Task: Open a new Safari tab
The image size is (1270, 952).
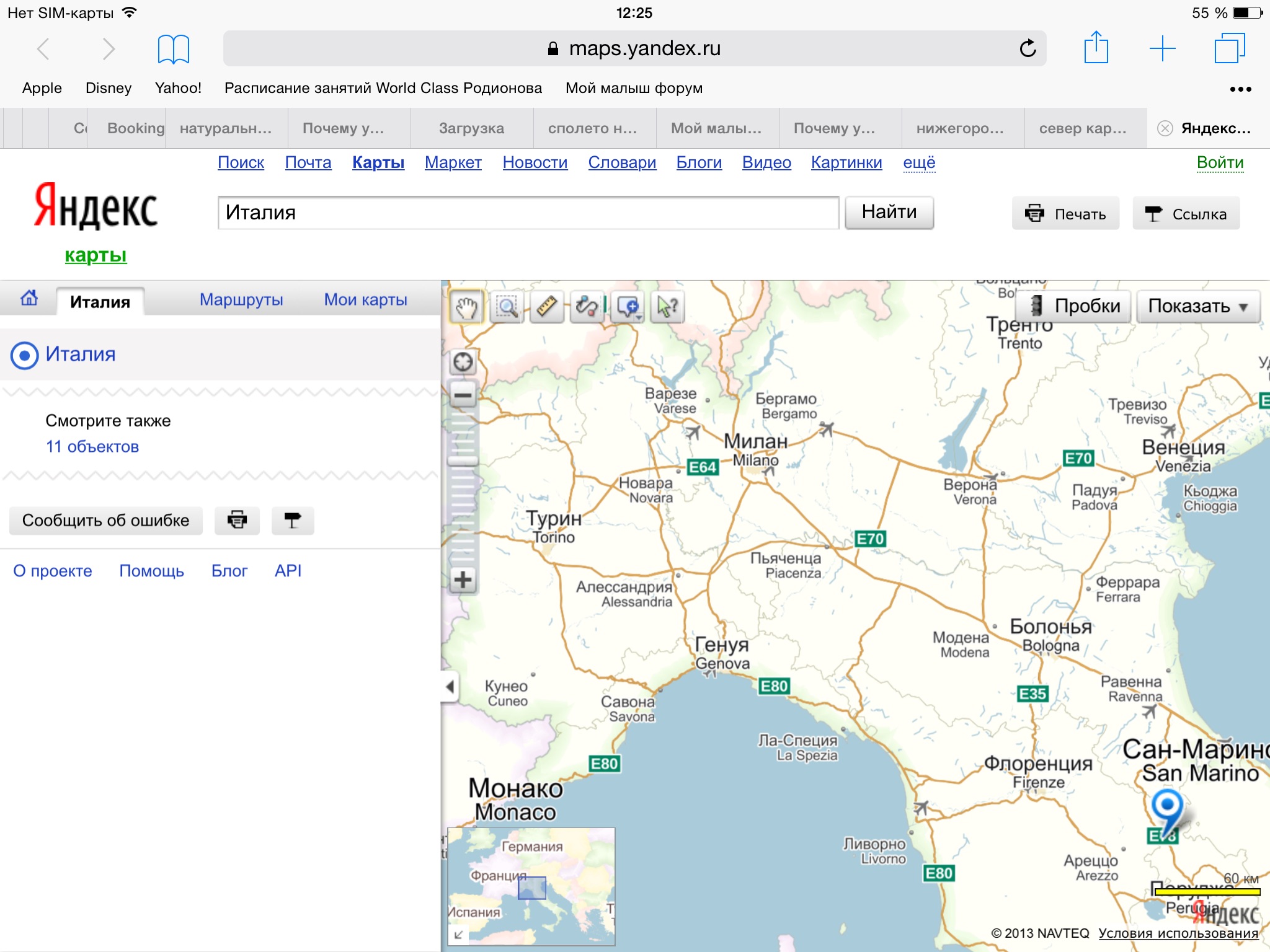Action: click(x=1162, y=48)
